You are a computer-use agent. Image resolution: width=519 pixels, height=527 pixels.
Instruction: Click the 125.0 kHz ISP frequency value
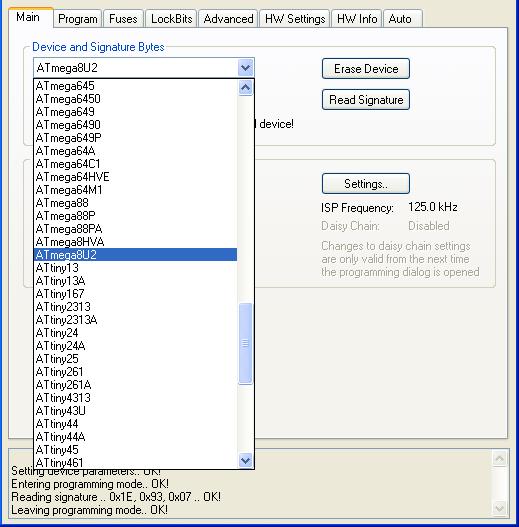click(433, 207)
